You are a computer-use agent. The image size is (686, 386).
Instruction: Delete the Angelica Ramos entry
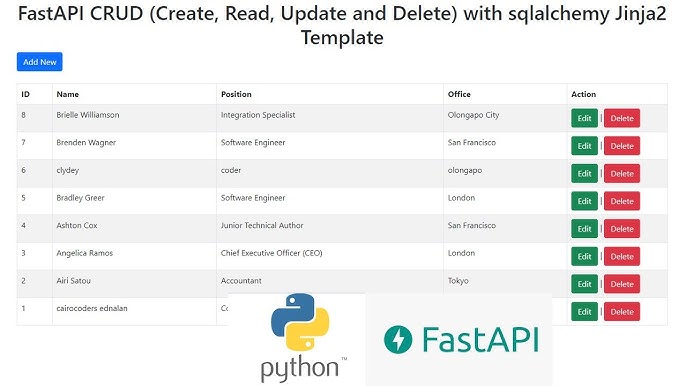click(x=622, y=256)
